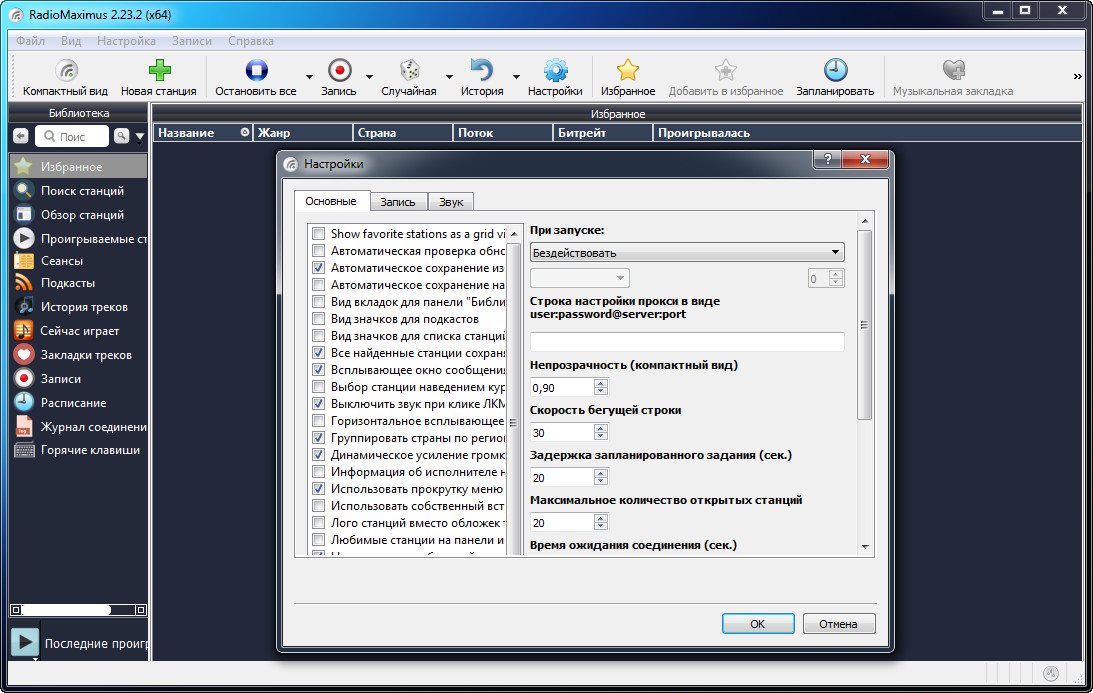Click the back arrow button in library panel
The height and width of the screenshot is (693, 1093).
[21, 136]
